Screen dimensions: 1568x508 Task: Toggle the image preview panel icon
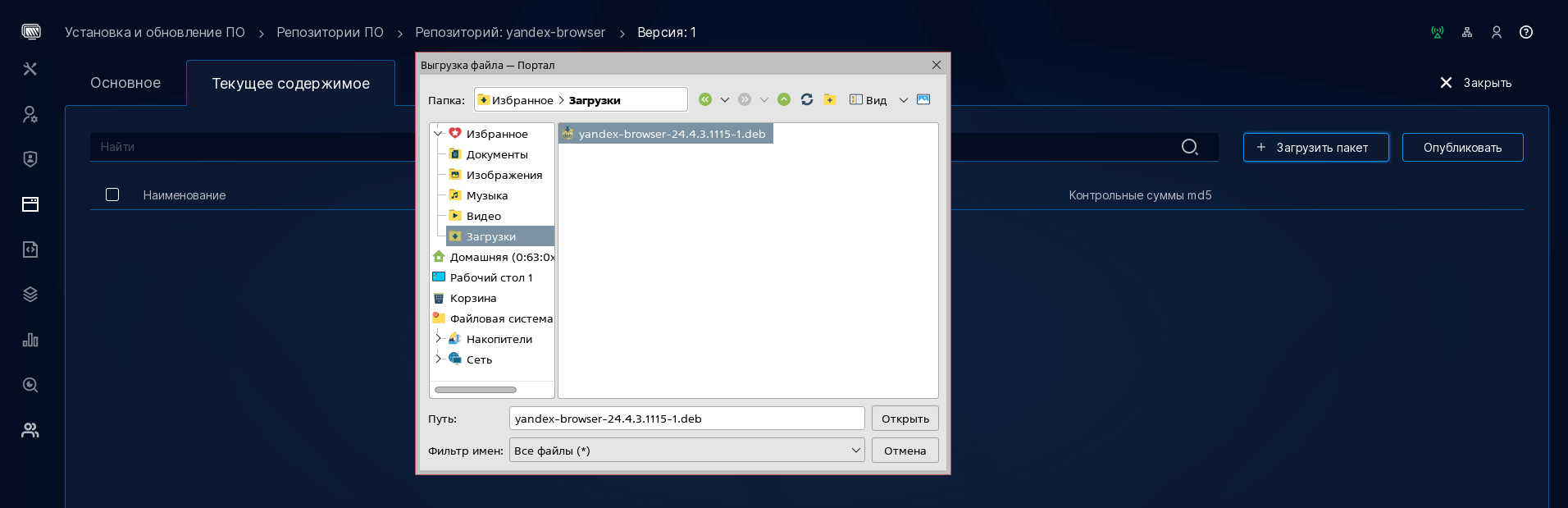[x=923, y=99]
